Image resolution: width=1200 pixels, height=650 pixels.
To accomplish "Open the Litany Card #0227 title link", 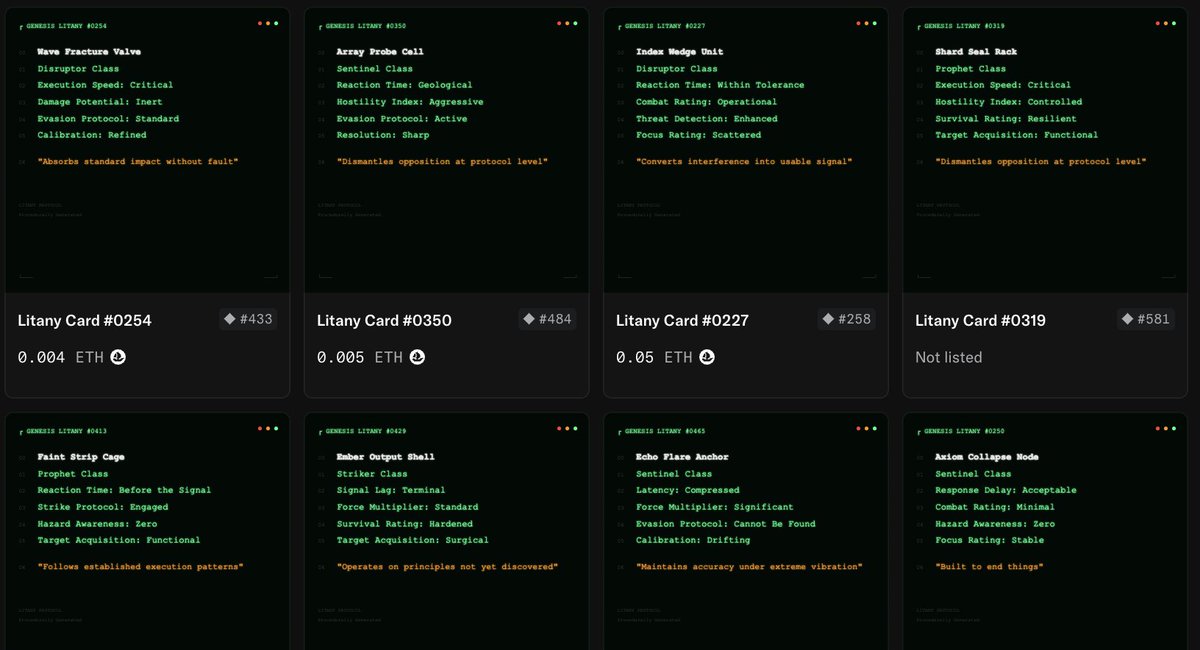I will (x=682, y=321).
